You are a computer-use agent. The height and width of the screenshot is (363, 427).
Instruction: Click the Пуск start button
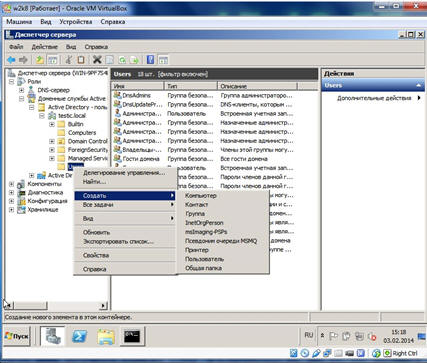17,336
